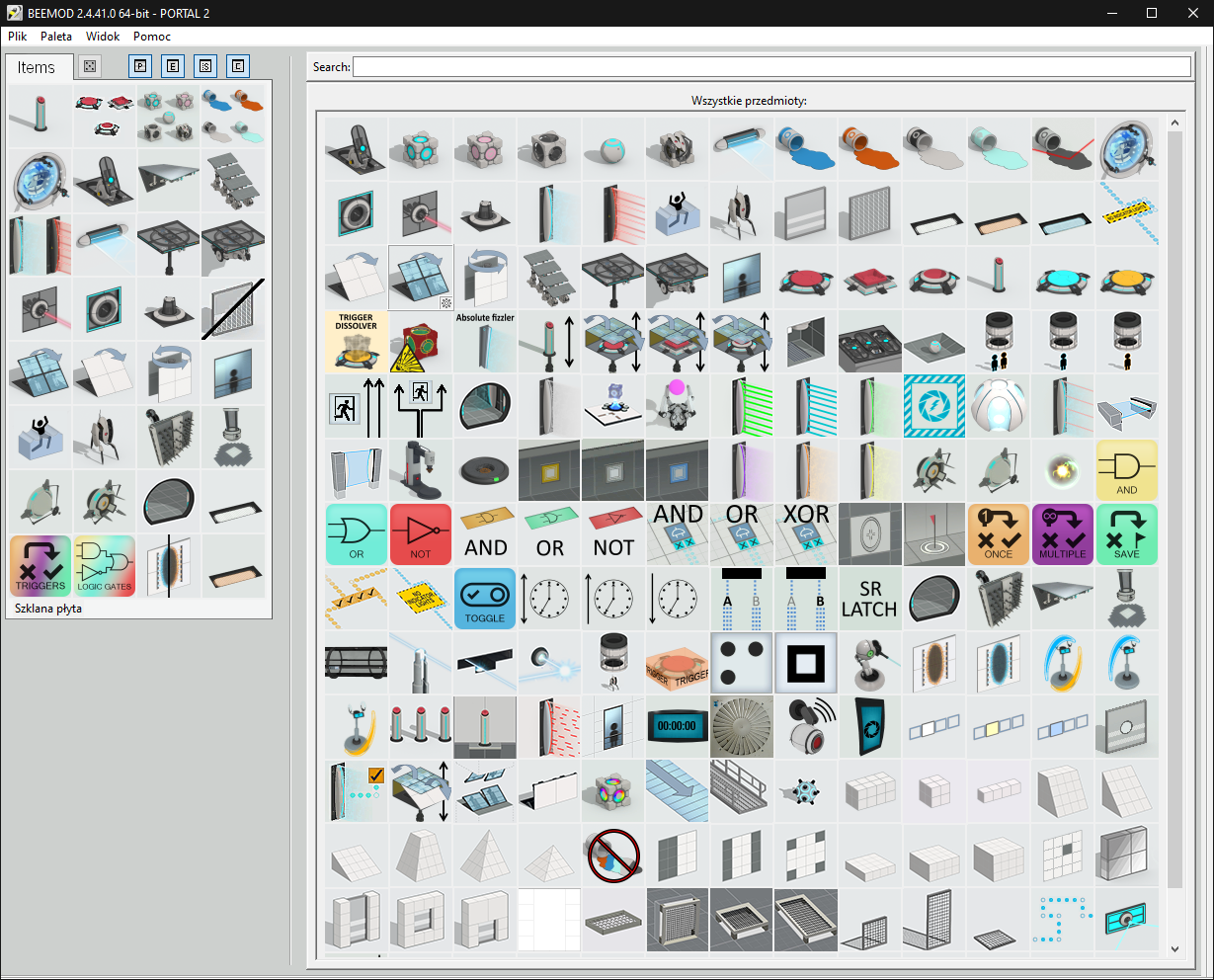The height and width of the screenshot is (980, 1214).
Task: Select the XOR gate item
Action: (x=806, y=534)
